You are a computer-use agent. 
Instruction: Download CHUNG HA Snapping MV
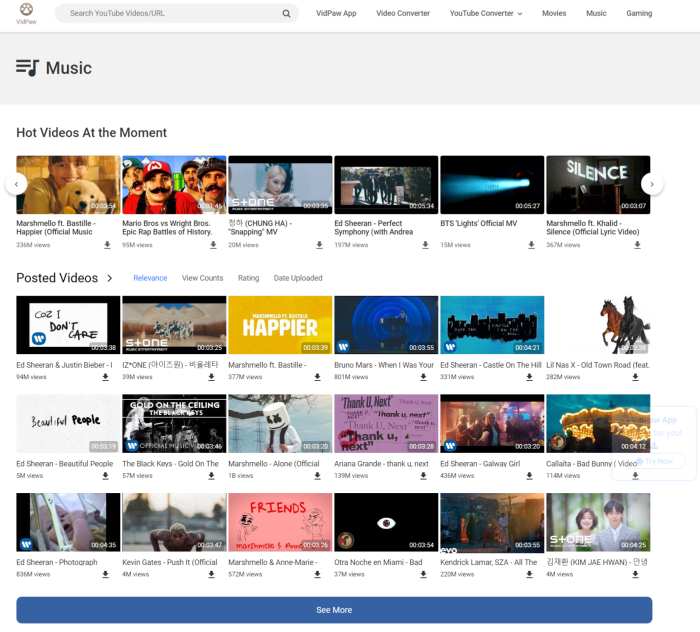point(319,245)
